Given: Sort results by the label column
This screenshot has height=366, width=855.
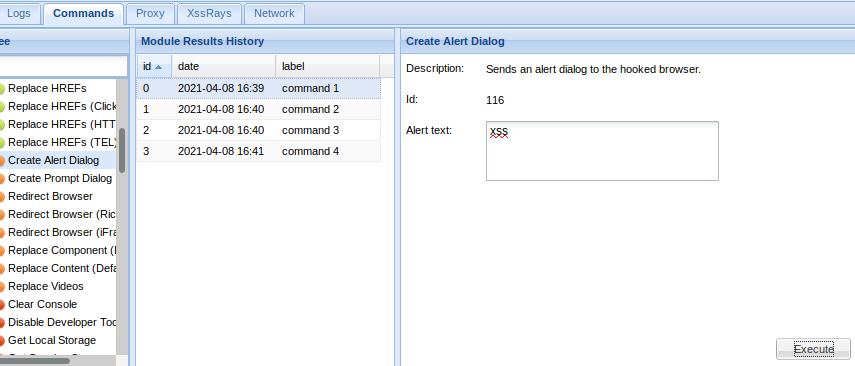Looking at the screenshot, I should 328,67.
